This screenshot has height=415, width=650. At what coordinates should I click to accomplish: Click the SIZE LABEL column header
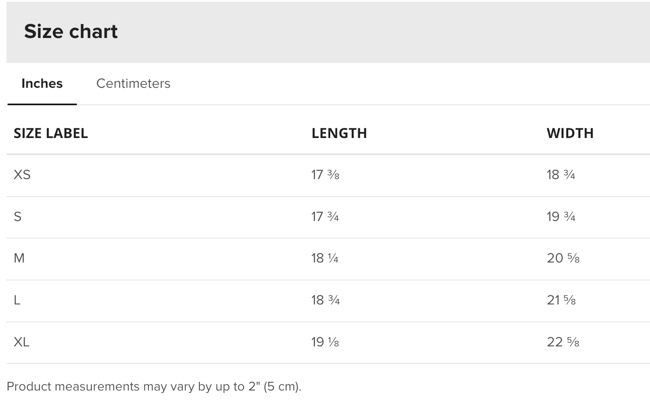click(x=51, y=133)
